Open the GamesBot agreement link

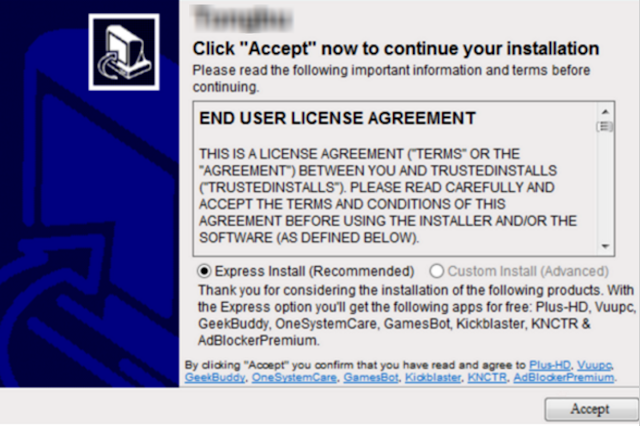click(371, 377)
